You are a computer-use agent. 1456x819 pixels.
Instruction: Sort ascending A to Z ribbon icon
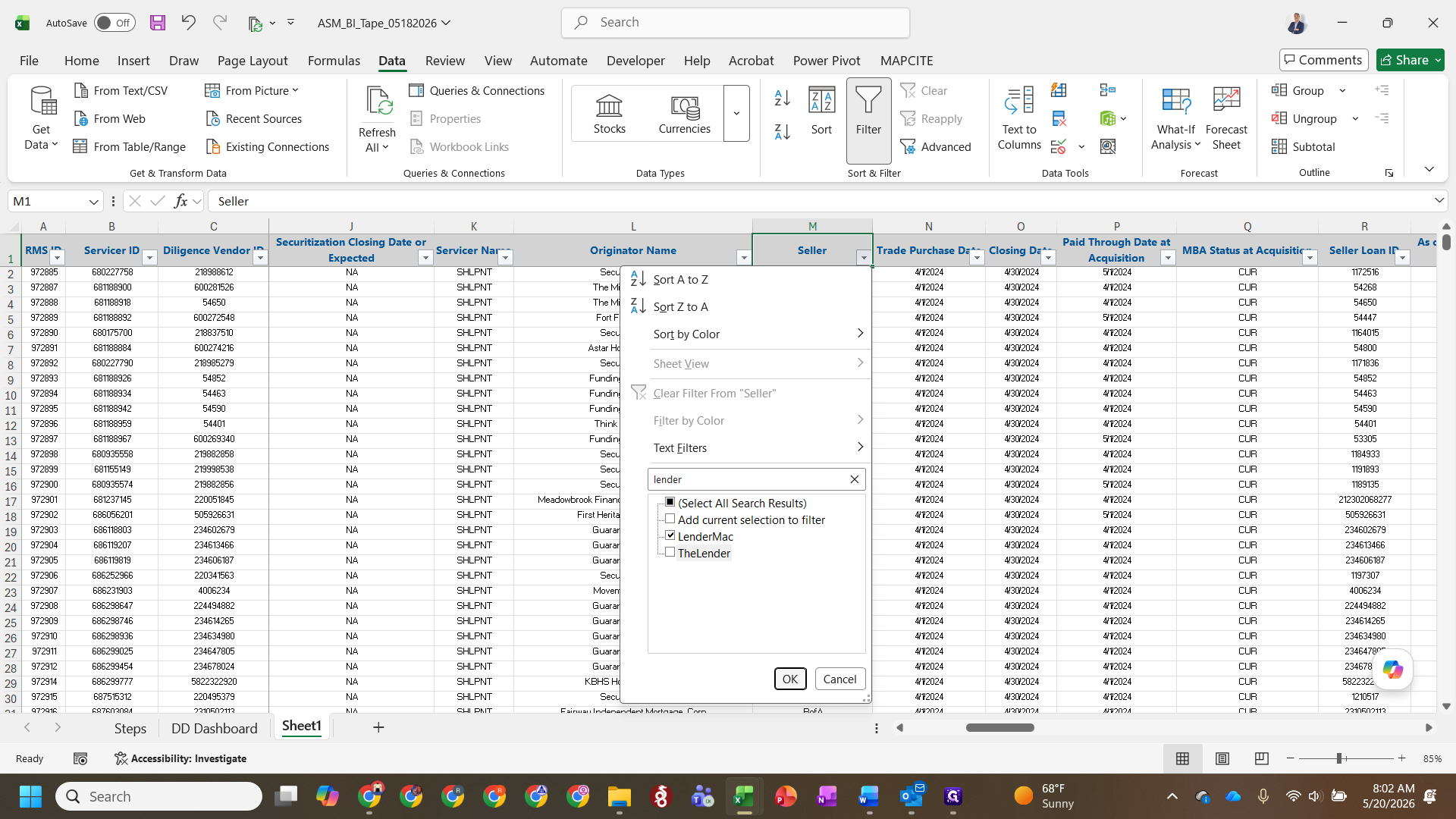[x=783, y=98]
